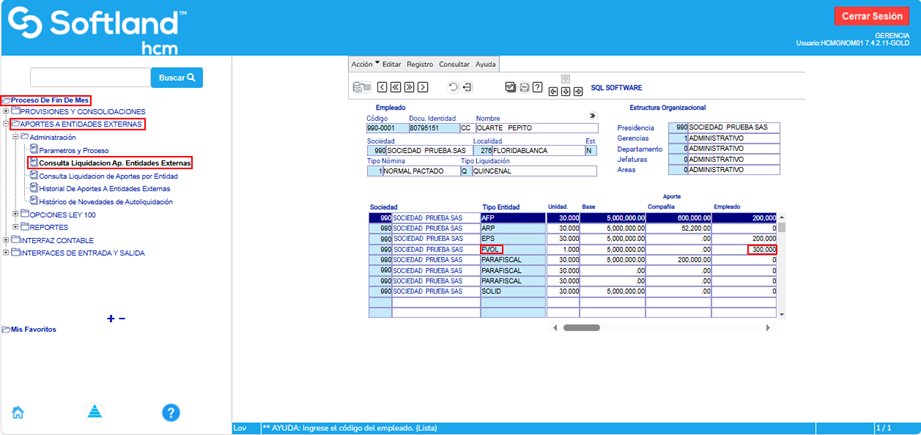Screen dimensions: 921x435
Task: Click the Cerrar Sesión button
Action: 872,16
